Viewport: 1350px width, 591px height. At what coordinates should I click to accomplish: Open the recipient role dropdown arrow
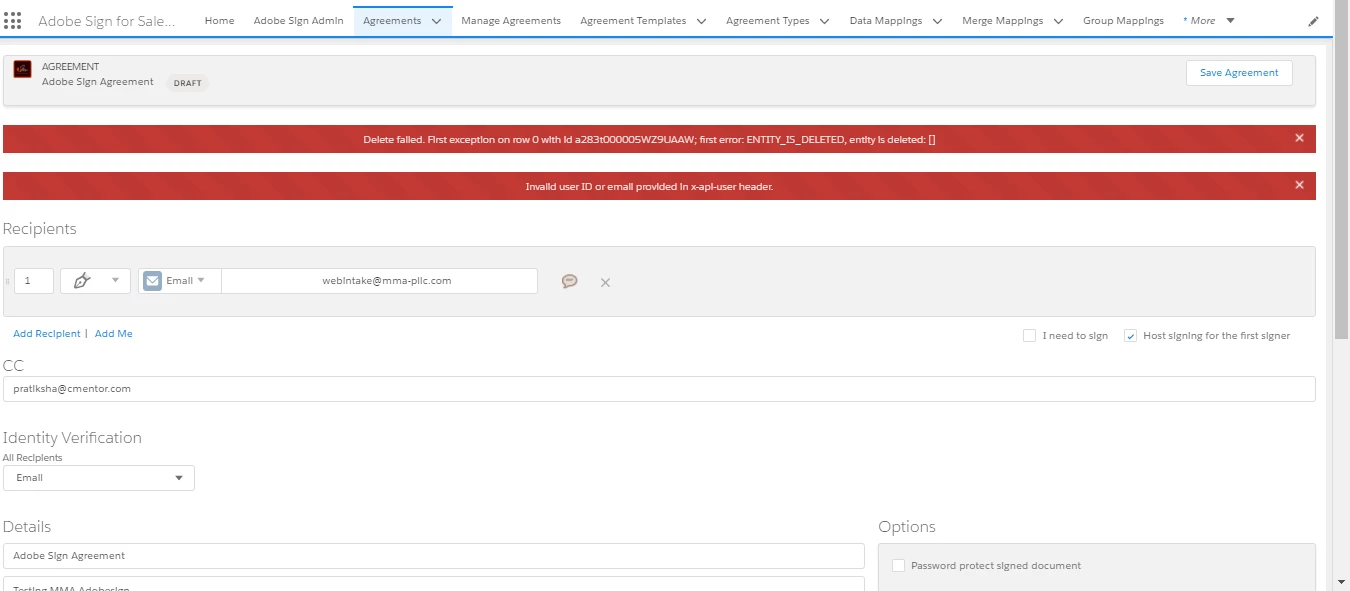pyautogui.click(x=115, y=280)
